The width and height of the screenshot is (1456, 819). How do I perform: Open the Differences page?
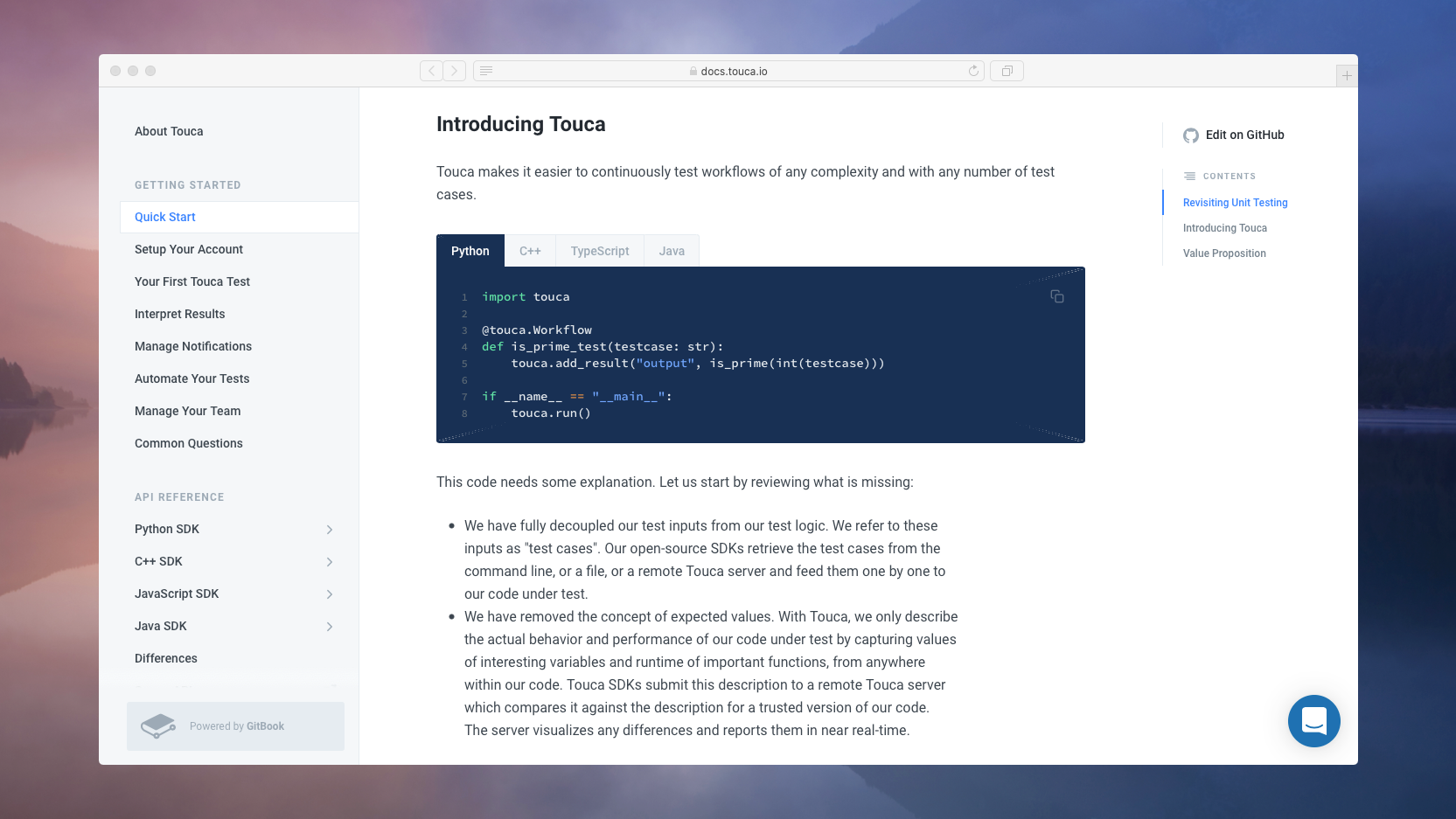click(166, 658)
